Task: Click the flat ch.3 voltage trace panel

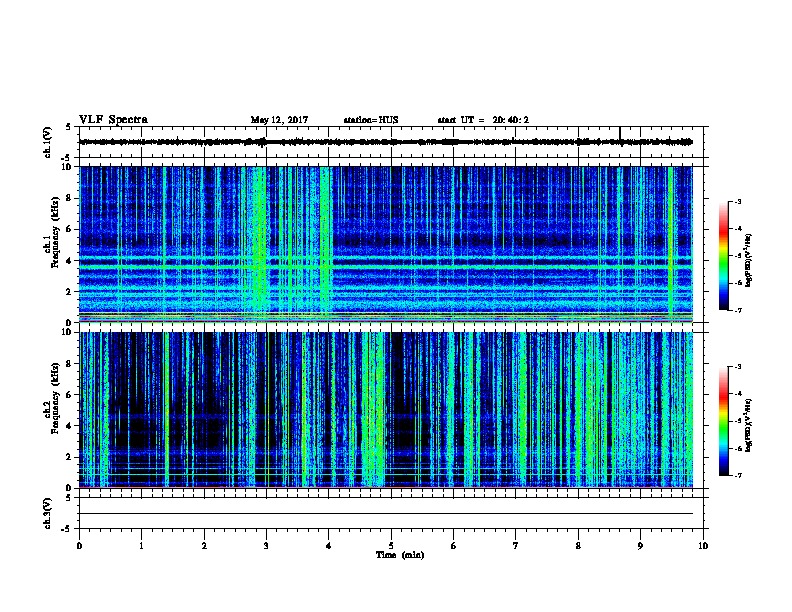Action: (x=391, y=513)
